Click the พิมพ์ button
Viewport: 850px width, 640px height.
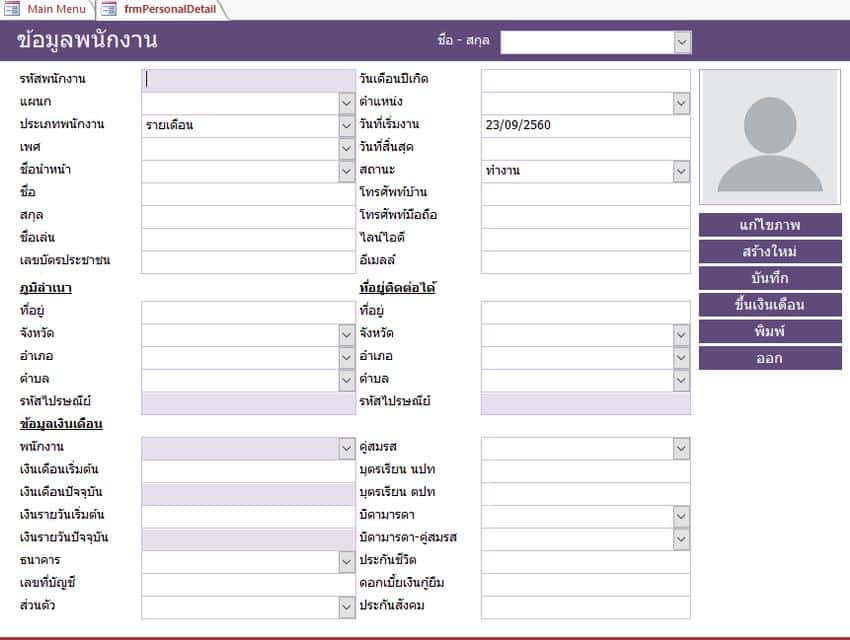(x=770, y=331)
